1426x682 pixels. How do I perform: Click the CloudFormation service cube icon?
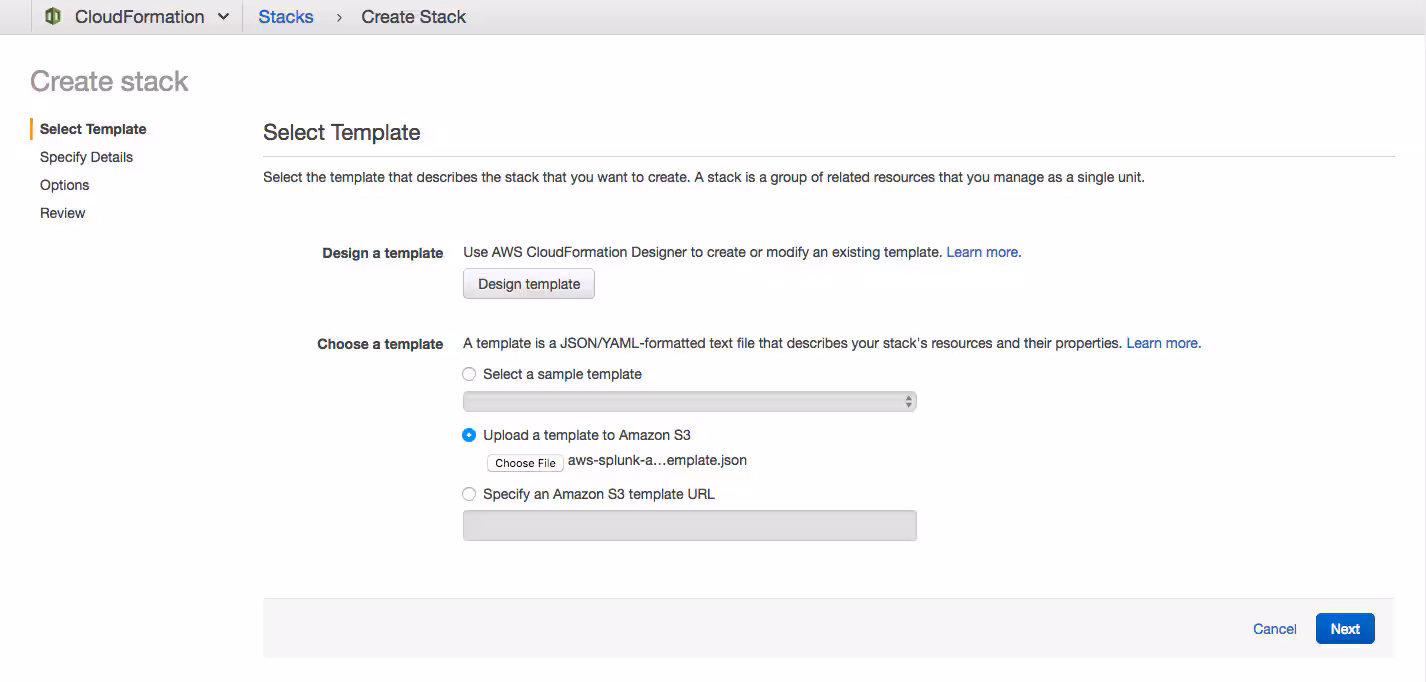(x=53, y=17)
